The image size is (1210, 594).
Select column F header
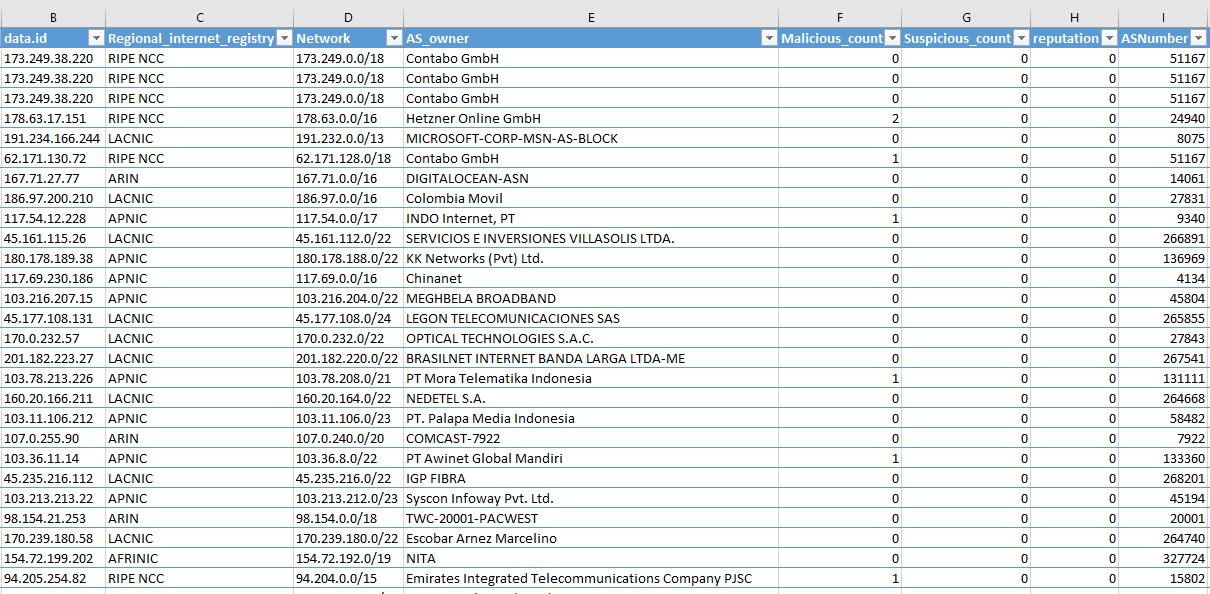[x=840, y=17]
